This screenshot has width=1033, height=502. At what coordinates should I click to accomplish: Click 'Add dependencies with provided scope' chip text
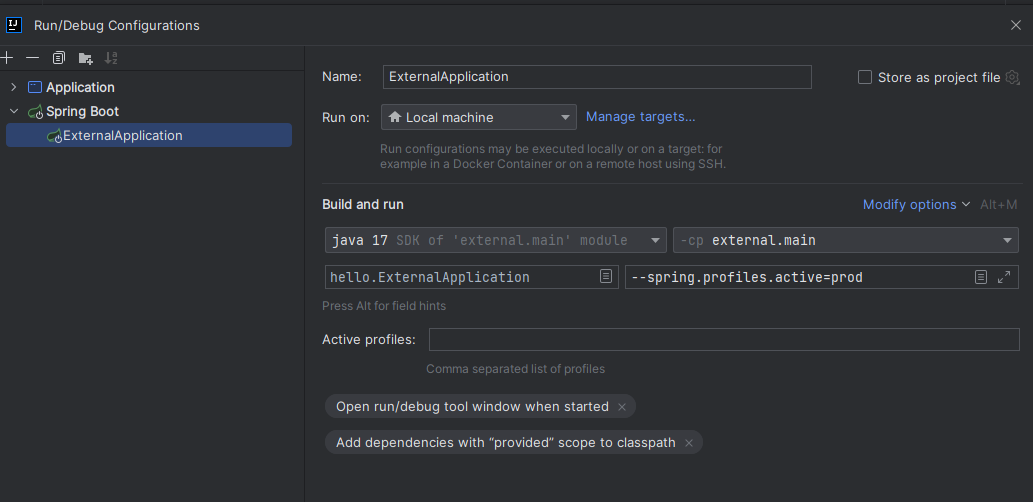(x=505, y=443)
